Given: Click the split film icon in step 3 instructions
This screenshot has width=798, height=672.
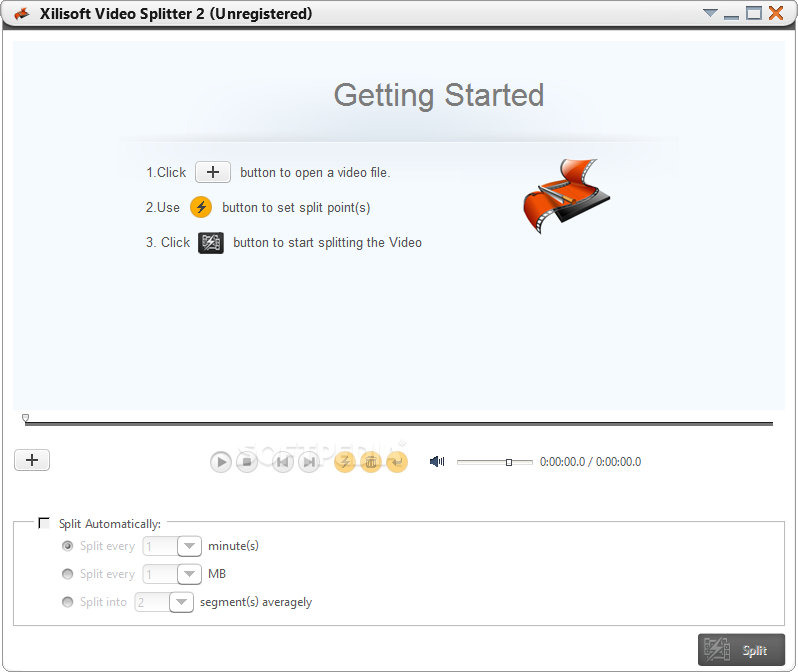Looking at the screenshot, I should pyautogui.click(x=211, y=243).
